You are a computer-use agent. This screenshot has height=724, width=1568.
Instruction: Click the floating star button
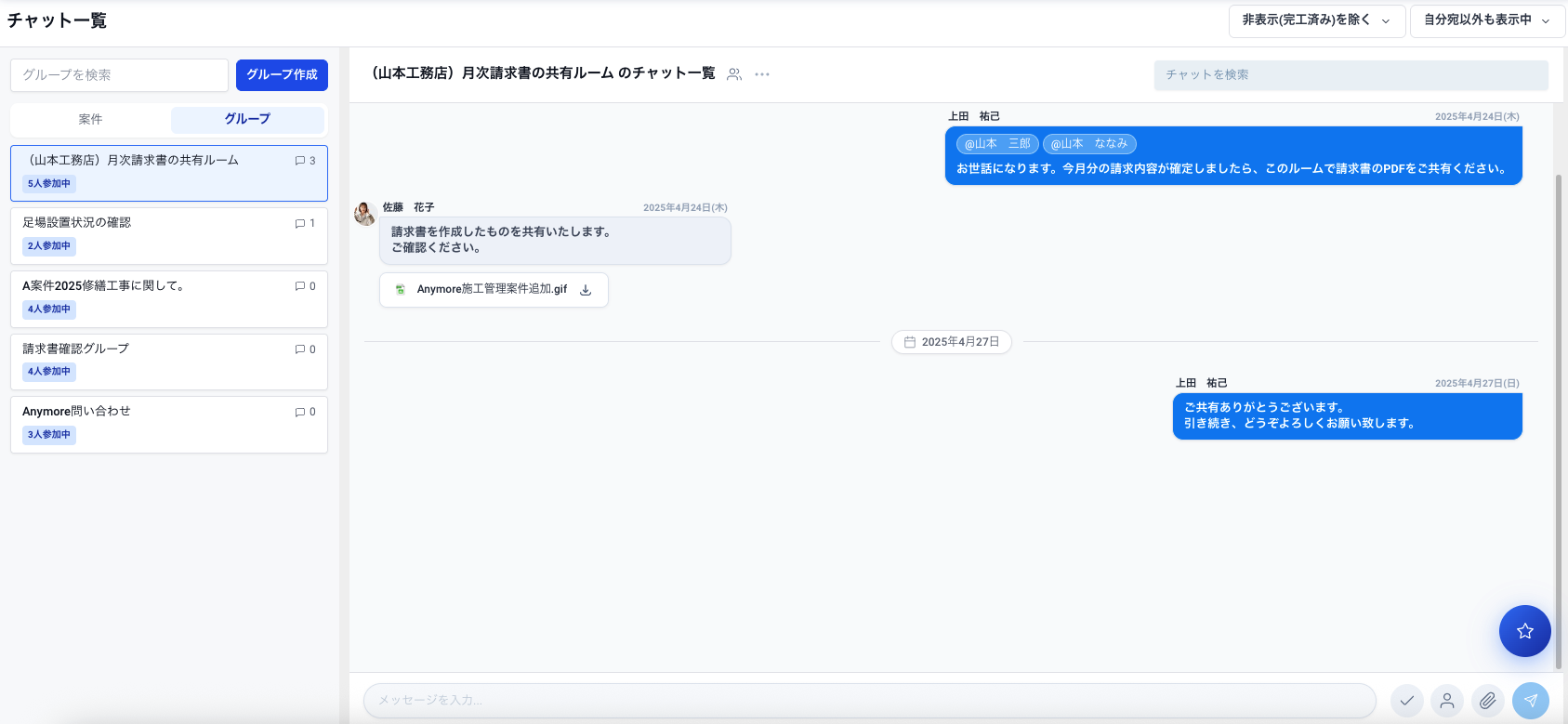[1524, 631]
